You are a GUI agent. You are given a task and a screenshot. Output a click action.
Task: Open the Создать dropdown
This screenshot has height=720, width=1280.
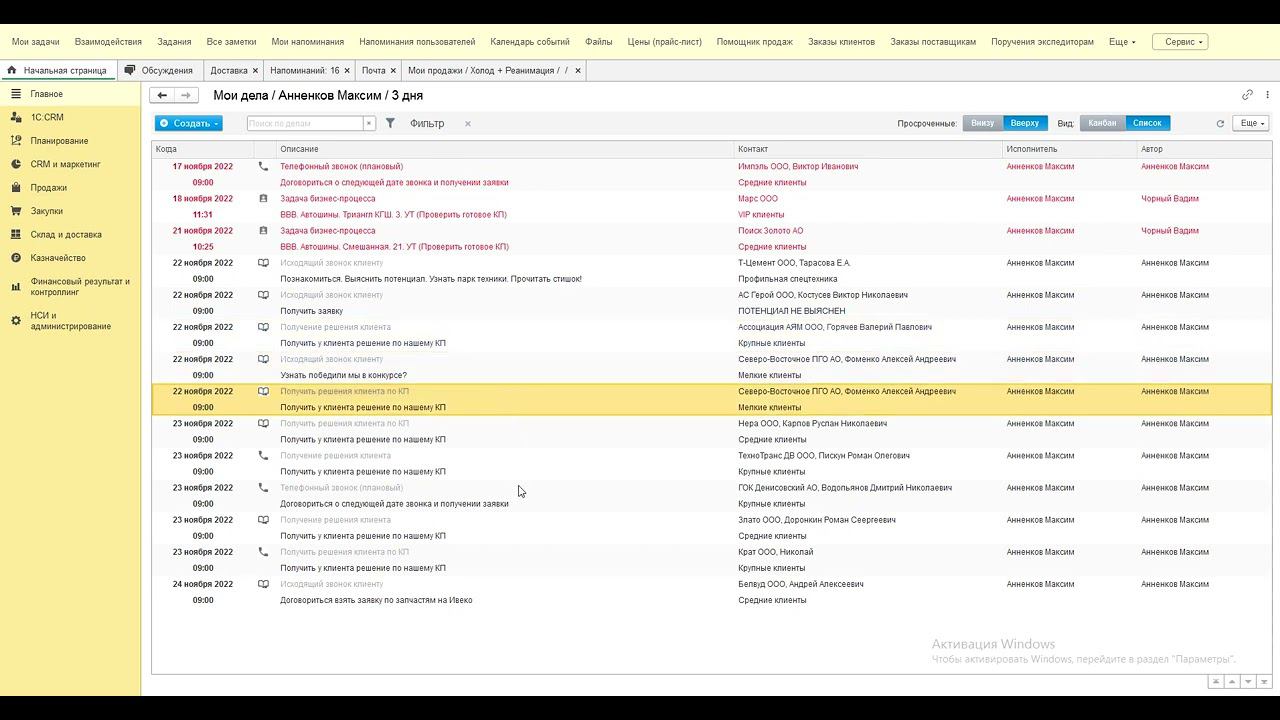coord(188,123)
